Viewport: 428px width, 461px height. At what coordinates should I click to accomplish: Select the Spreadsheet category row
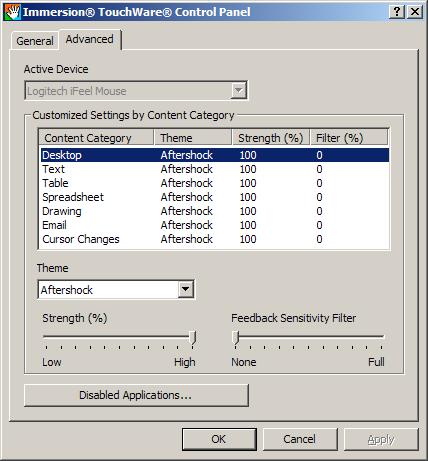point(214,197)
